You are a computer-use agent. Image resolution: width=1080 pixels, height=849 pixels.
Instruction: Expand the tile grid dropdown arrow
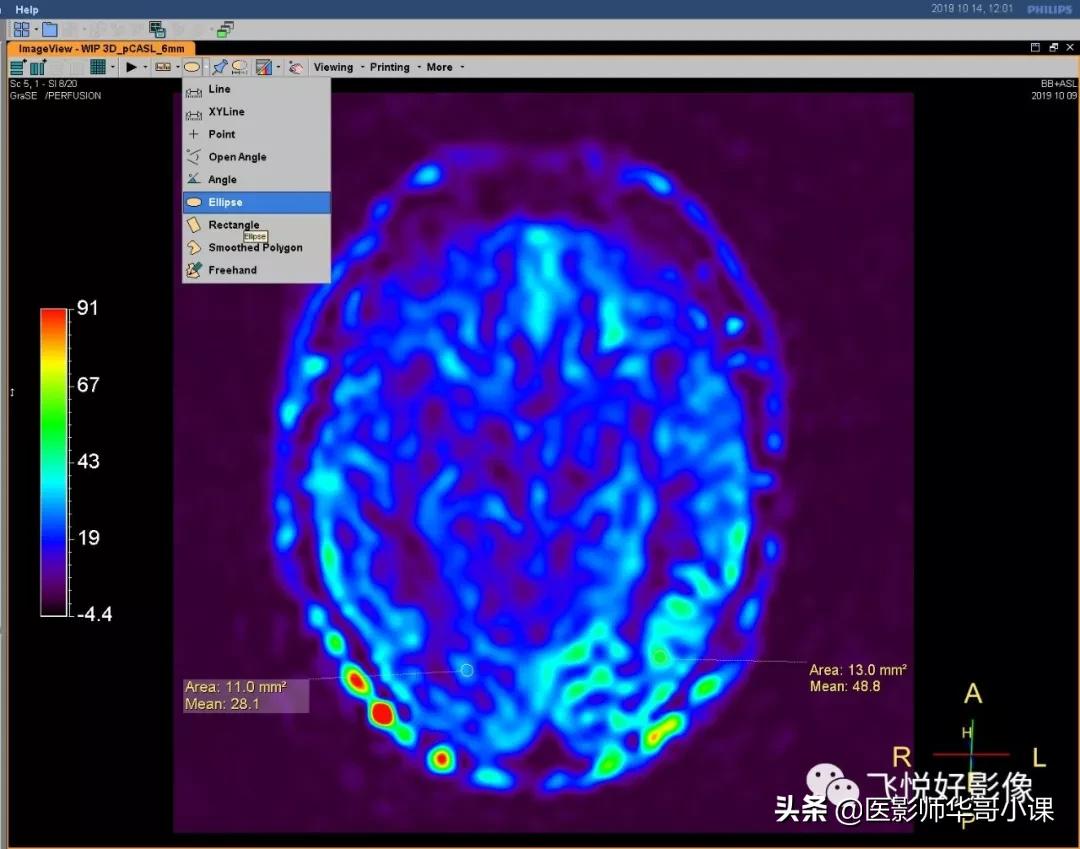[x=112, y=67]
